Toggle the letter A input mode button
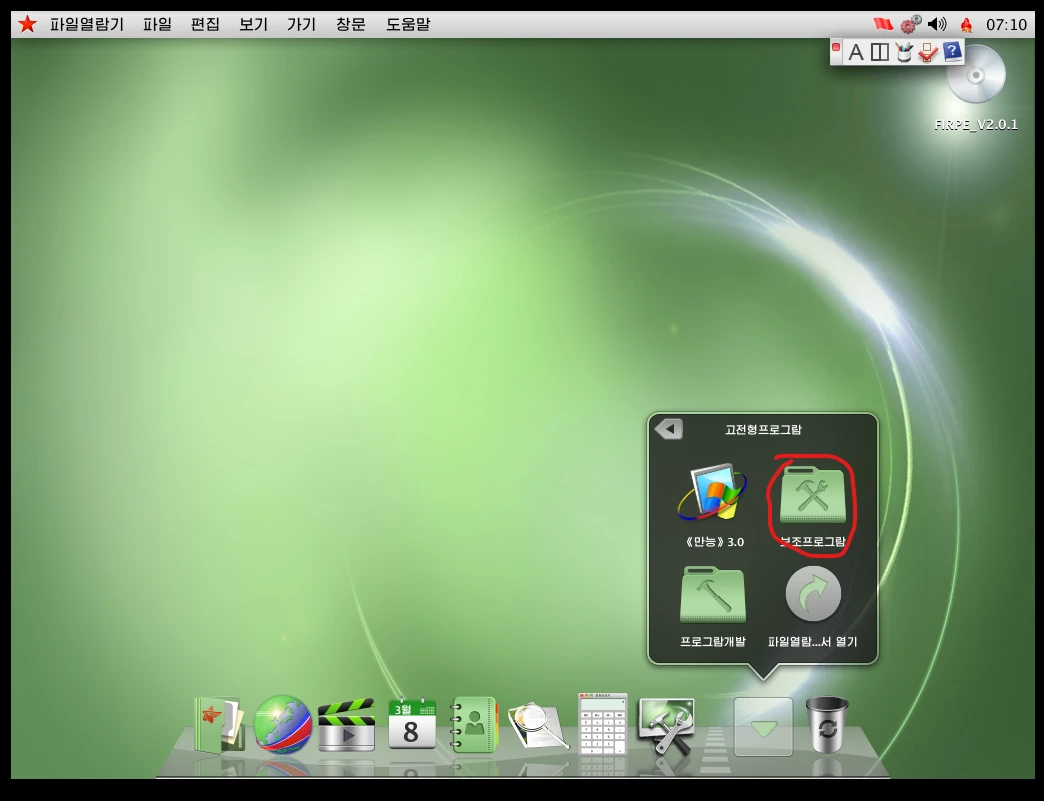Image resolution: width=1044 pixels, height=801 pixels. pos(855,52)
